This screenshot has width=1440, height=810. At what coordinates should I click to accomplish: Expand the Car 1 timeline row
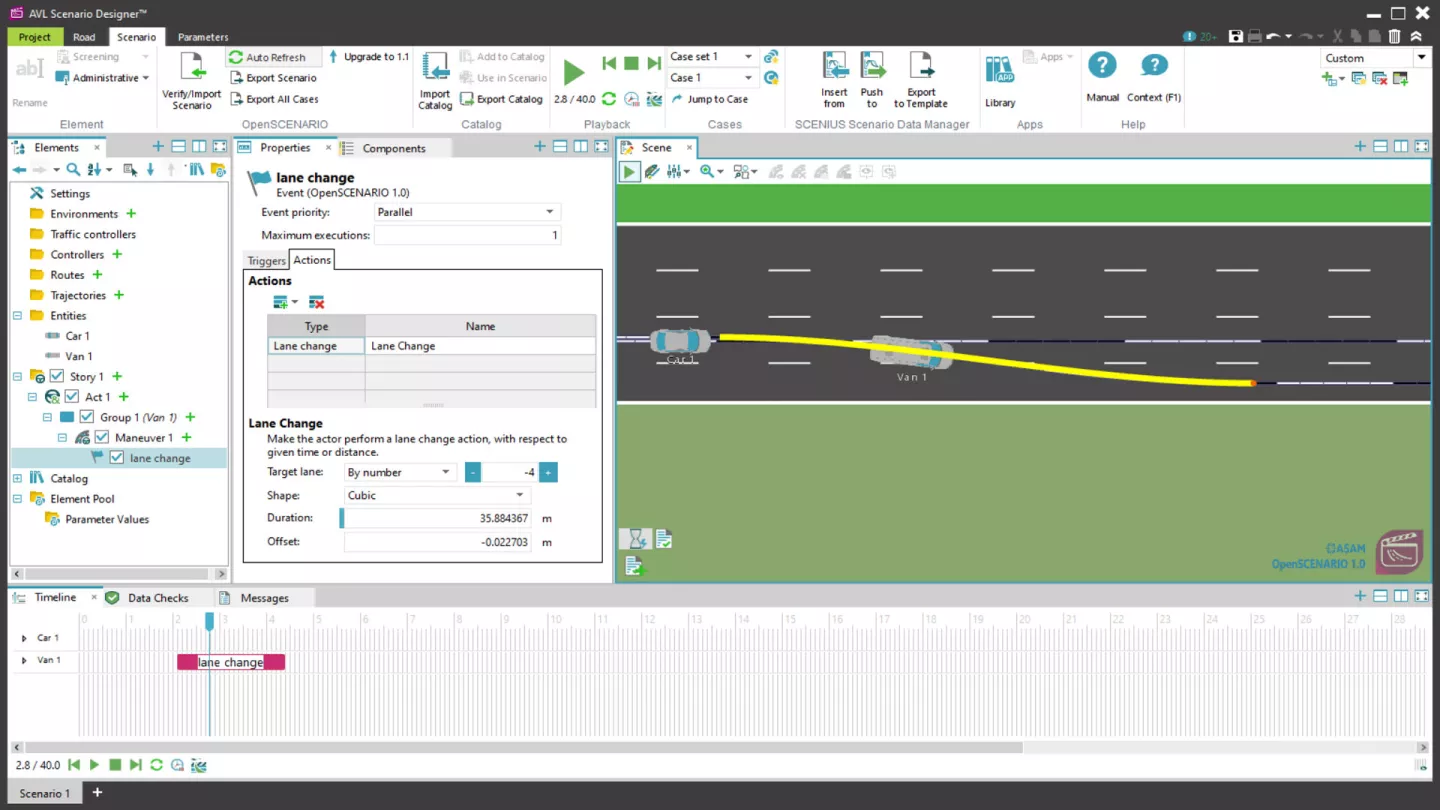pyautogui.click(x=24, y=637)
